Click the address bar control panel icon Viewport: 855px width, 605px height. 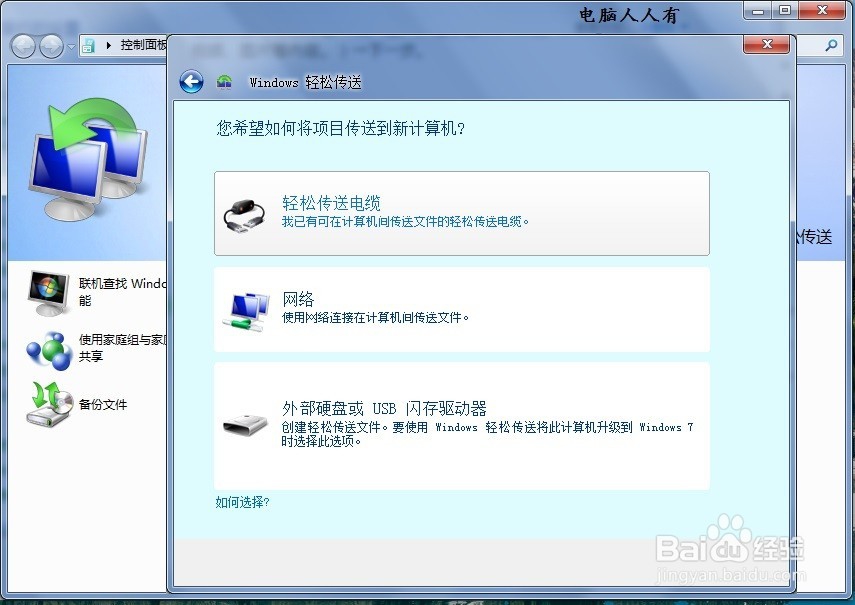point(88,46)
